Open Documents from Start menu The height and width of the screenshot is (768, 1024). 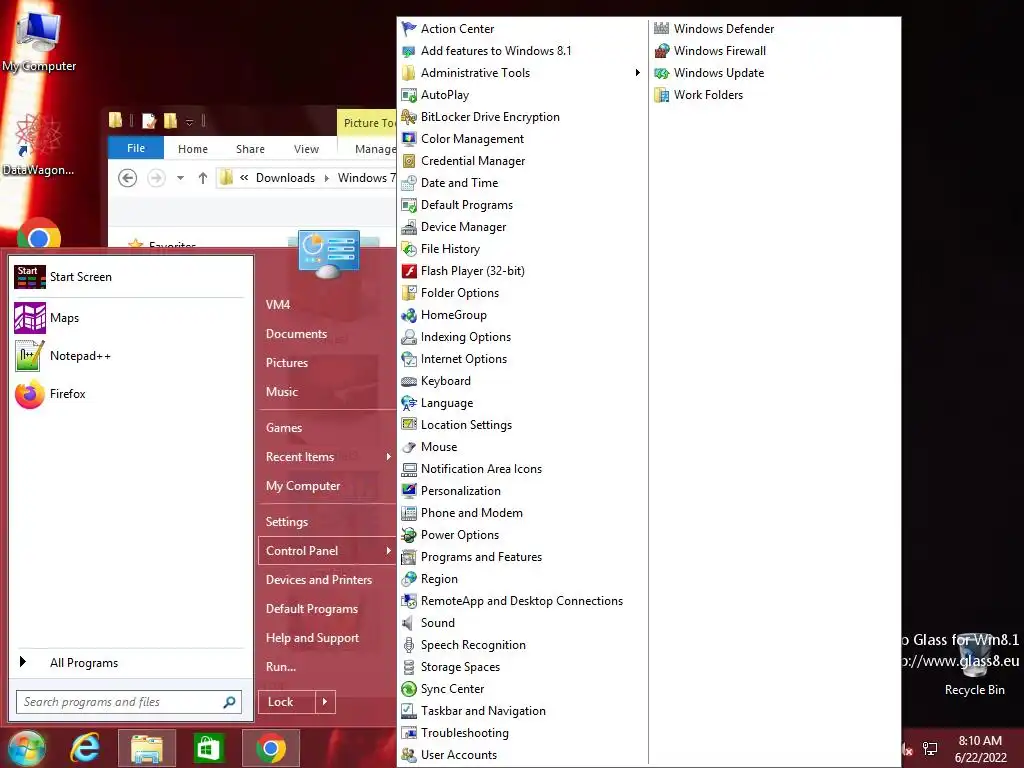pyautogui.click(x=296, y=334)
